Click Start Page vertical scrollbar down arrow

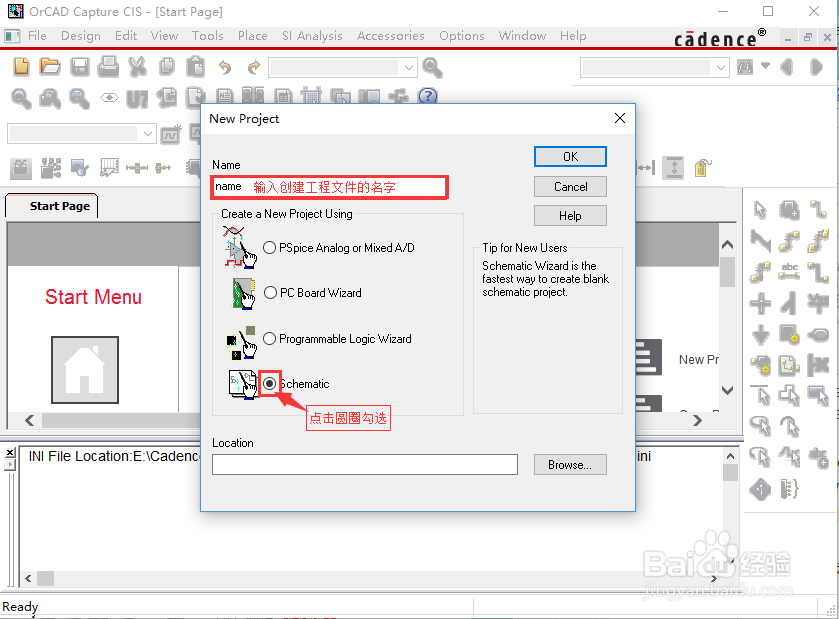[727, 390]
